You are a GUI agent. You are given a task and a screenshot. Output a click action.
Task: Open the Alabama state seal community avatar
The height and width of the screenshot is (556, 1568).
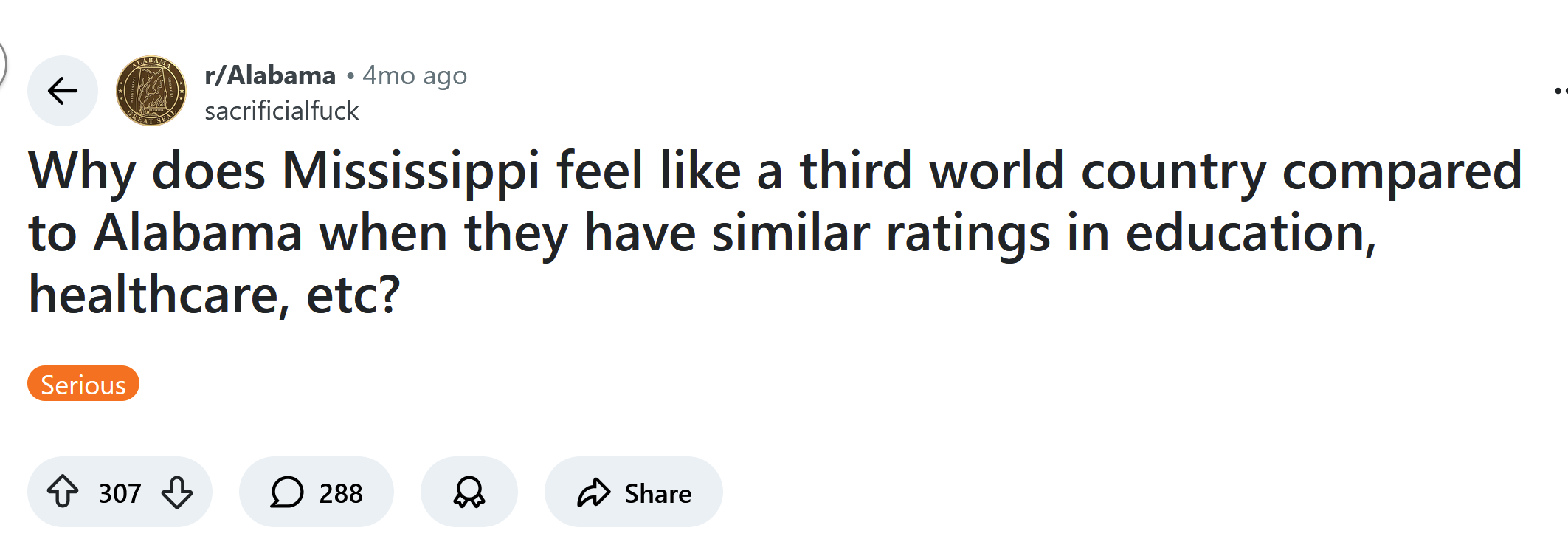click(x=151, y=91)
